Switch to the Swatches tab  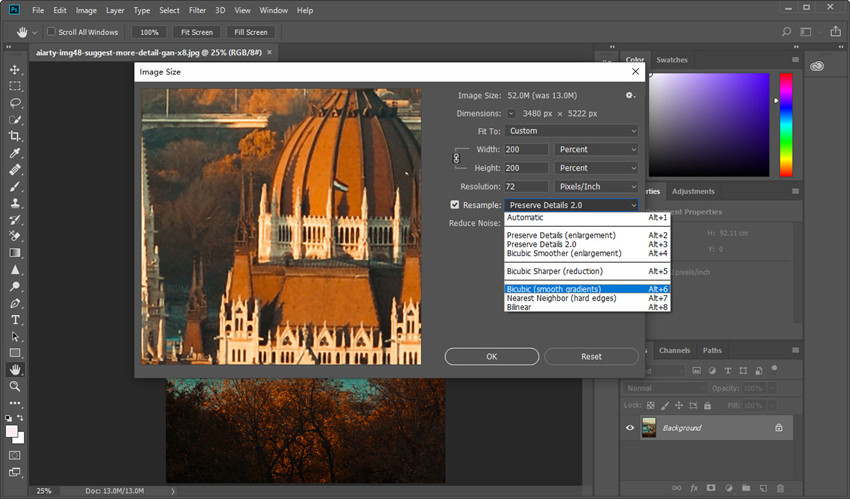(x=672, y=60)
